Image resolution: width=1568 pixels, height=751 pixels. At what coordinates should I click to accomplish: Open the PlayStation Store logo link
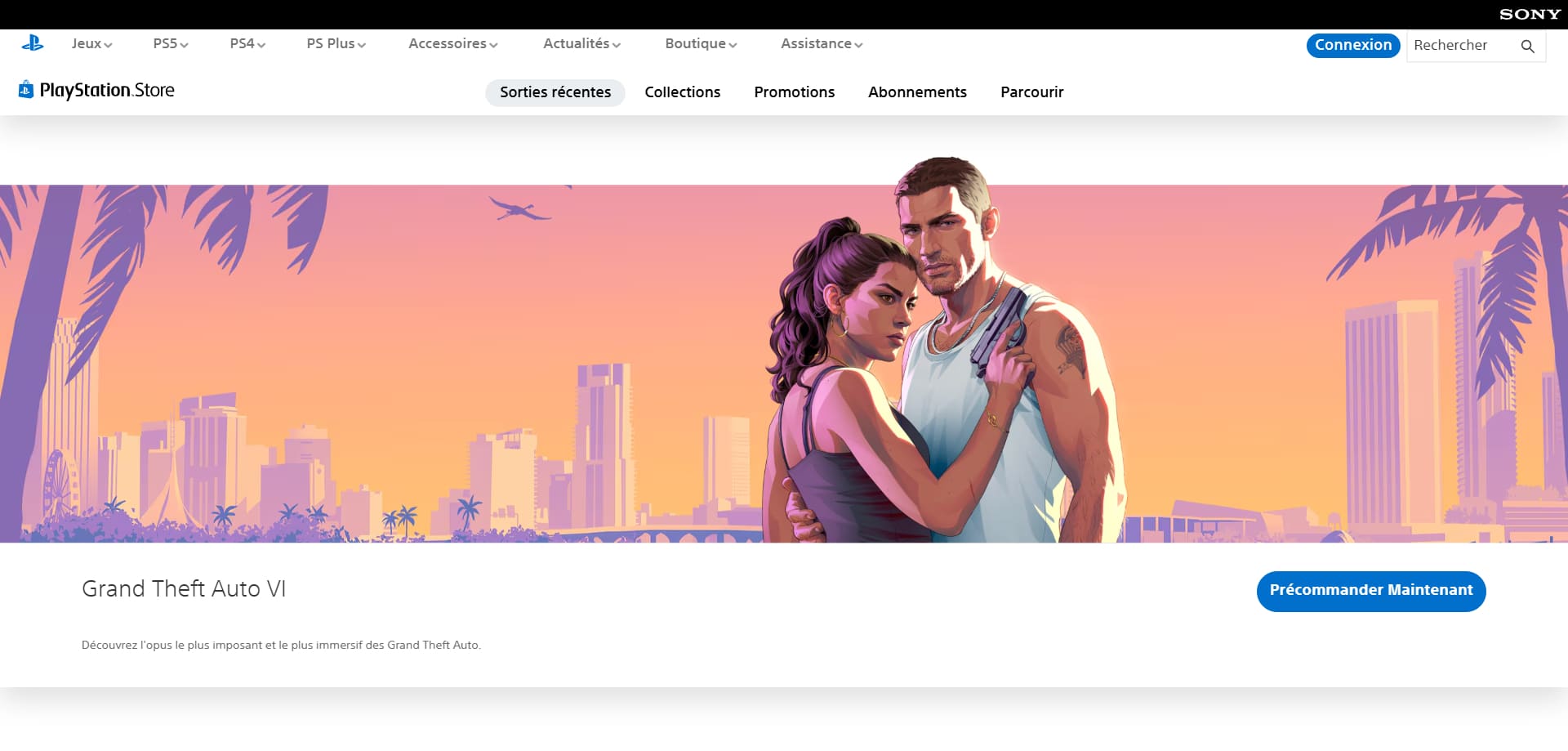coord(96,90)
